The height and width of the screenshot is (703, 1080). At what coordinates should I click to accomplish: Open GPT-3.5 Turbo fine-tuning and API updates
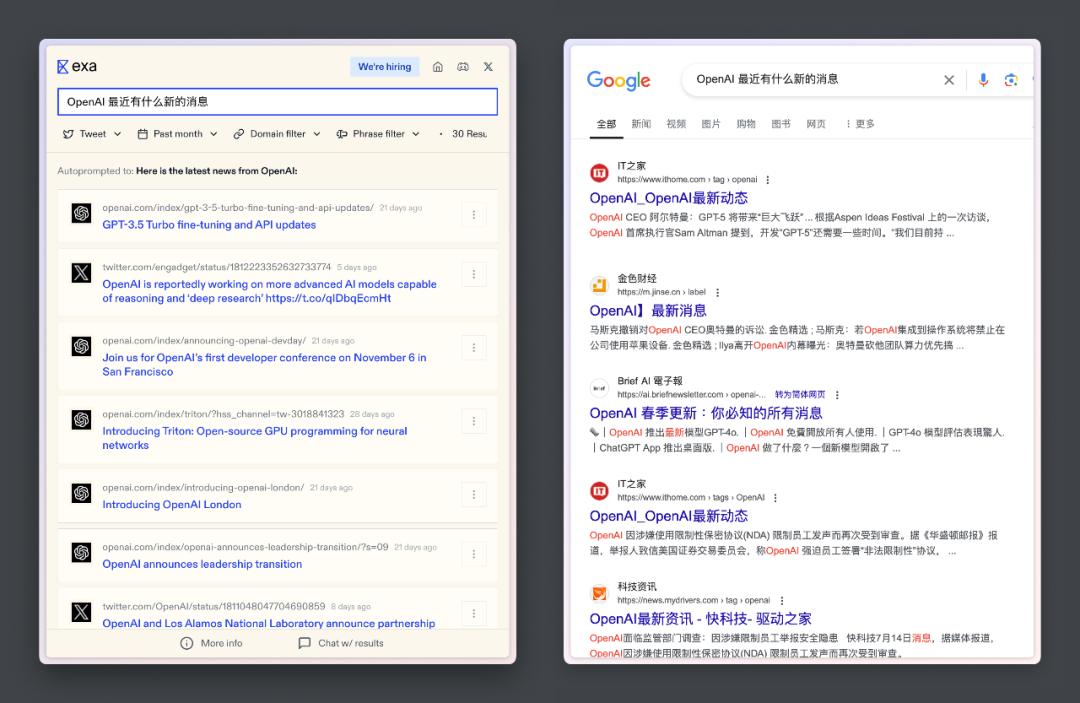pyautogui.click(x=209, y=224)
